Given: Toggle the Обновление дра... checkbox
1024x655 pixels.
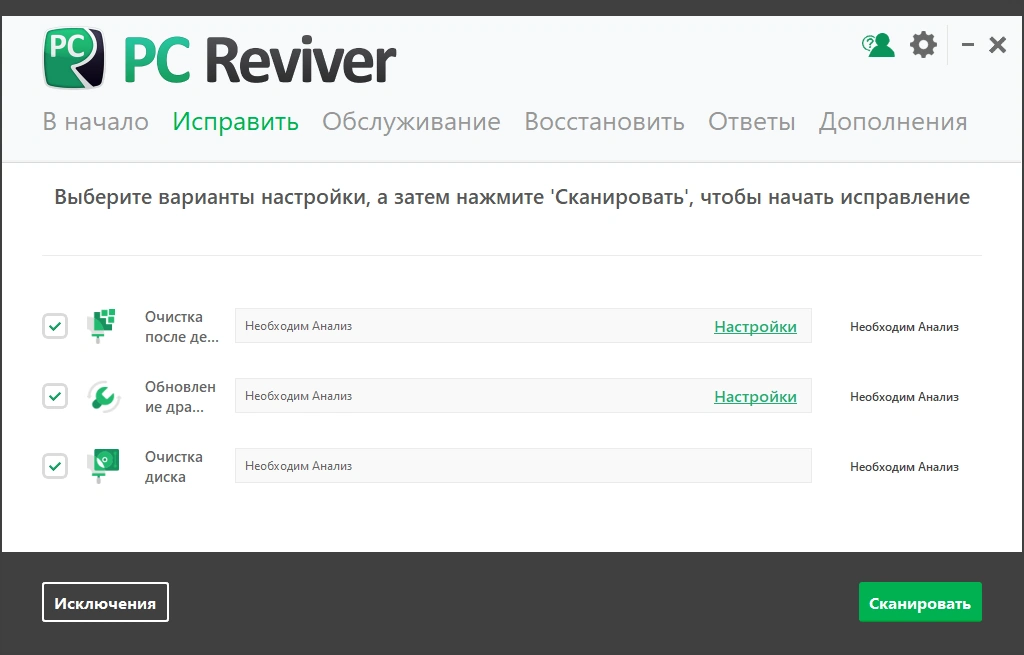Looking at the screenshot, I should 55,396.
